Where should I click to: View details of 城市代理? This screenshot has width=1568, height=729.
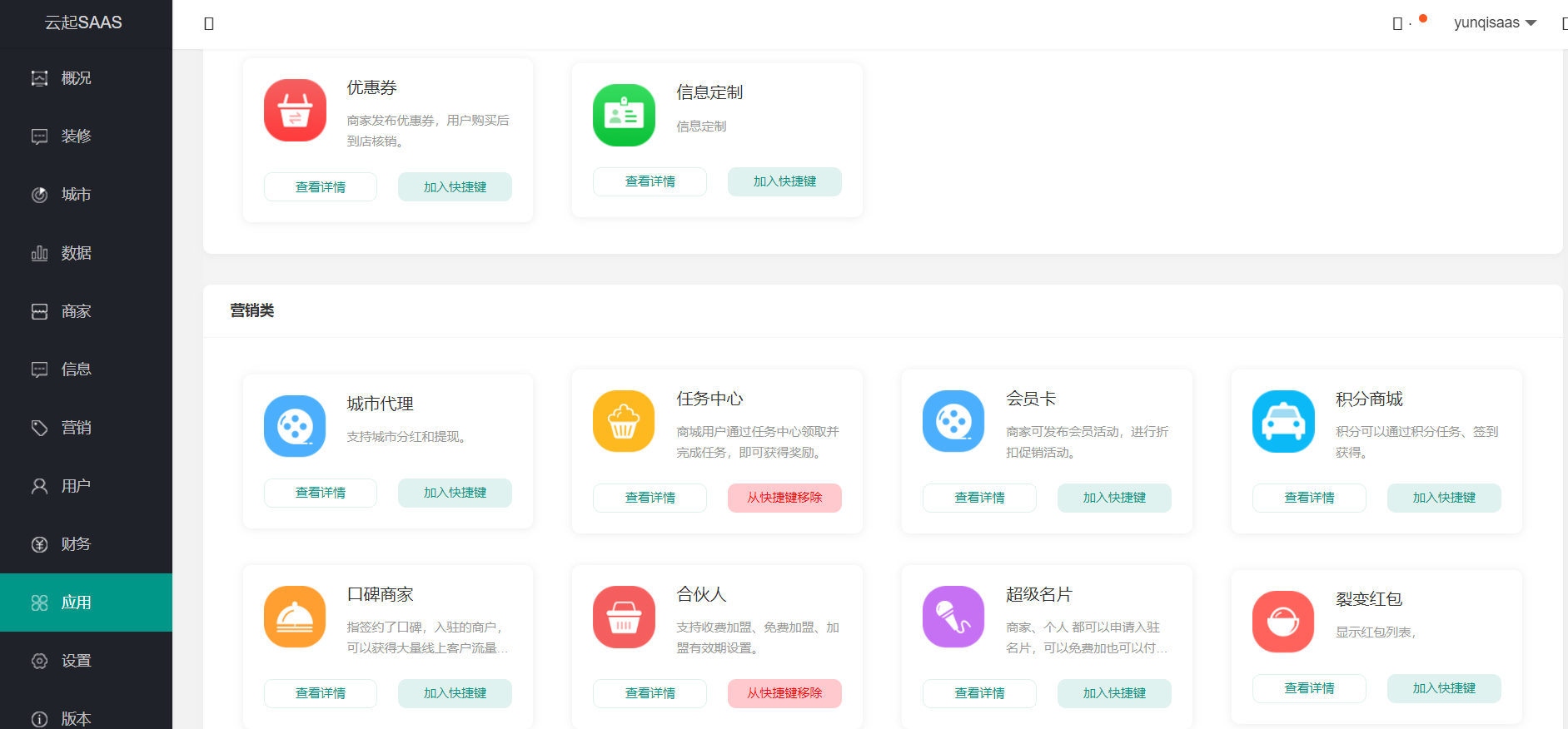[321, 493]
